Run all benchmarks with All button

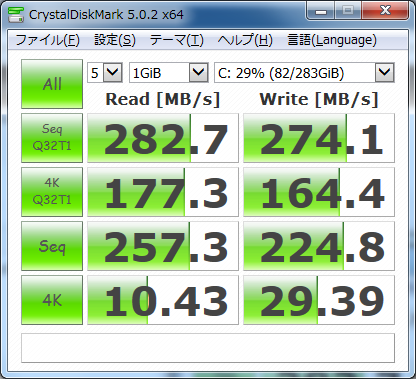pyautogui.click(x=52, y=84)
